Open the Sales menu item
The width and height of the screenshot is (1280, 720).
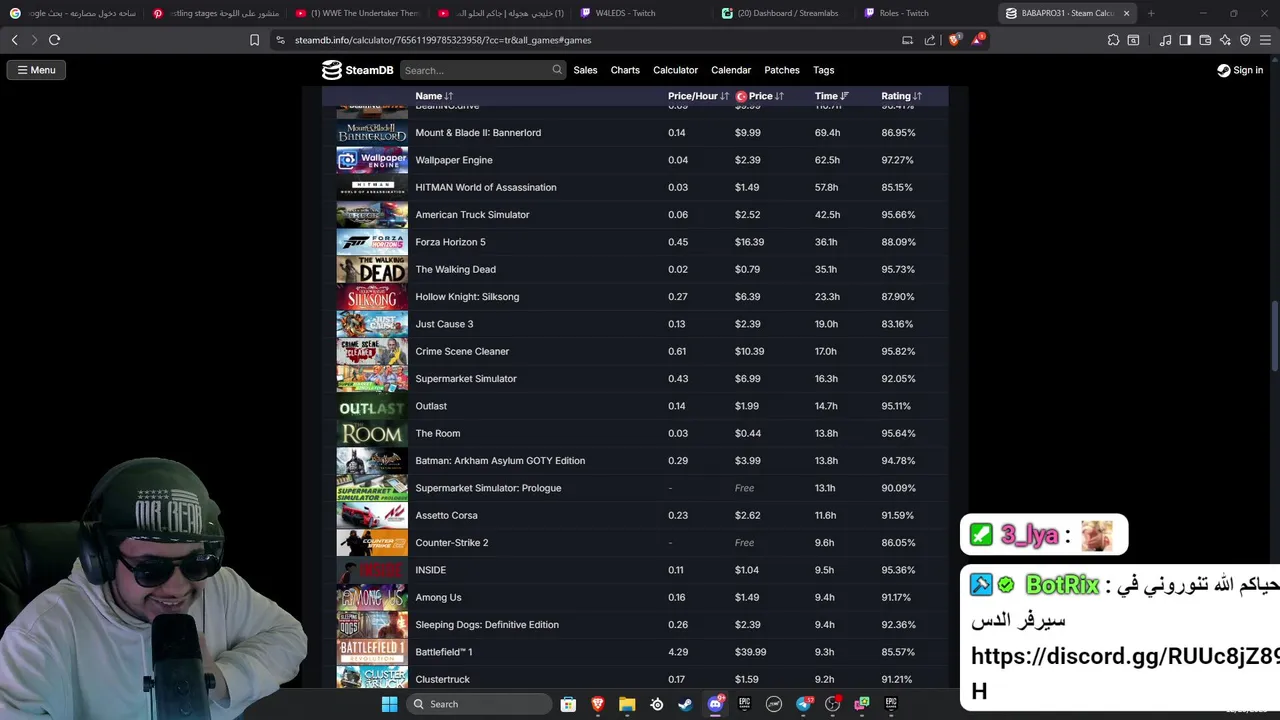coord(585,70)
